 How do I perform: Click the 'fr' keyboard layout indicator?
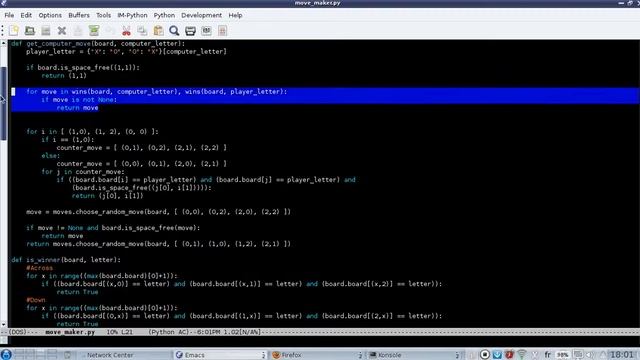pos(547,355)
